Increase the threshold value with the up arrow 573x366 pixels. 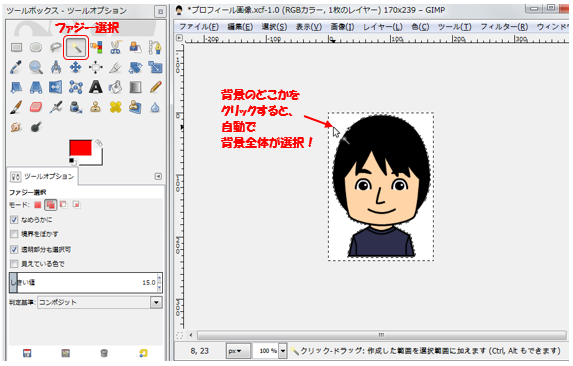[x=159, y=278]
